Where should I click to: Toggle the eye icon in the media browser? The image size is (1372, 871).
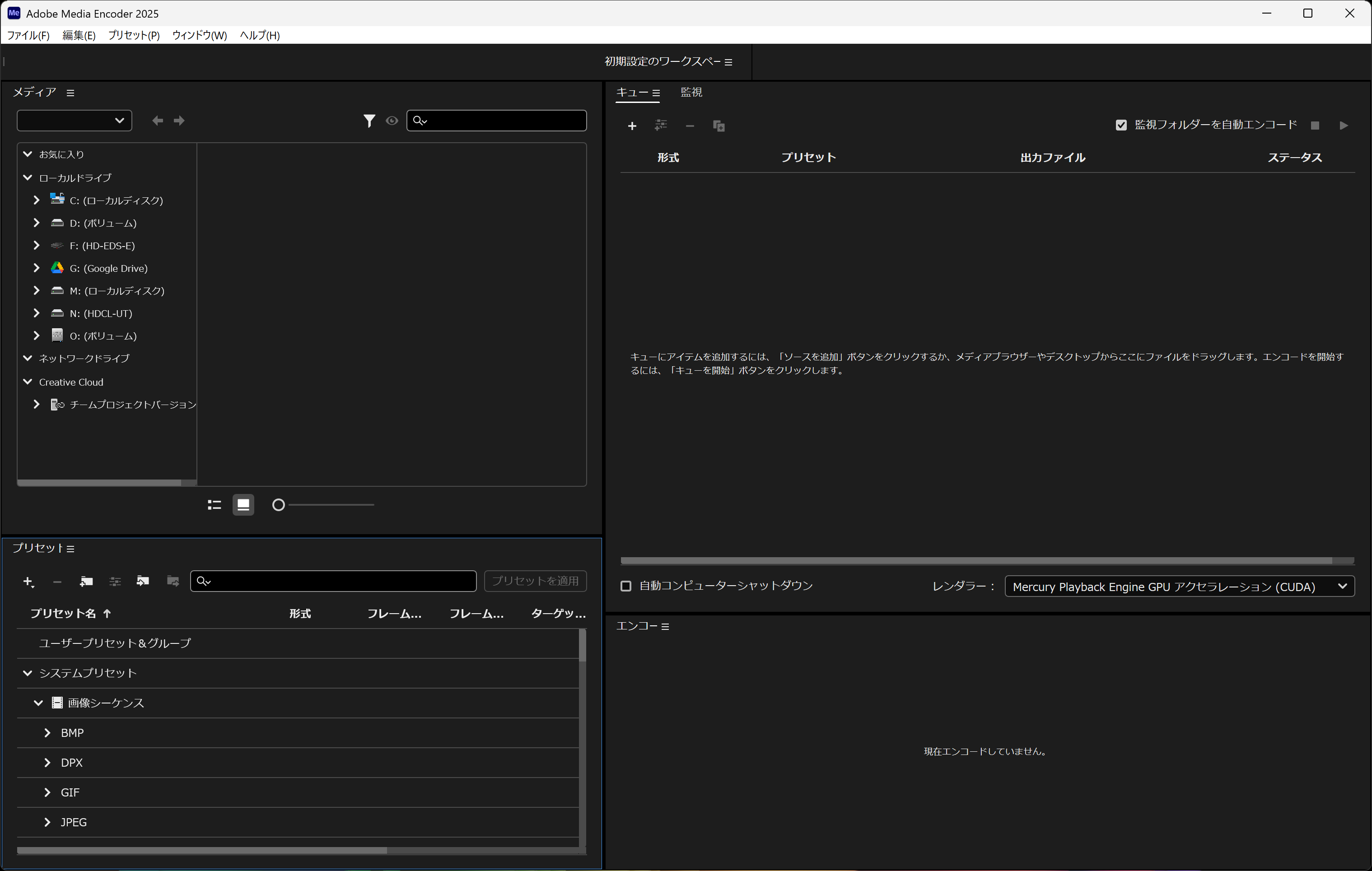point(392,121)
